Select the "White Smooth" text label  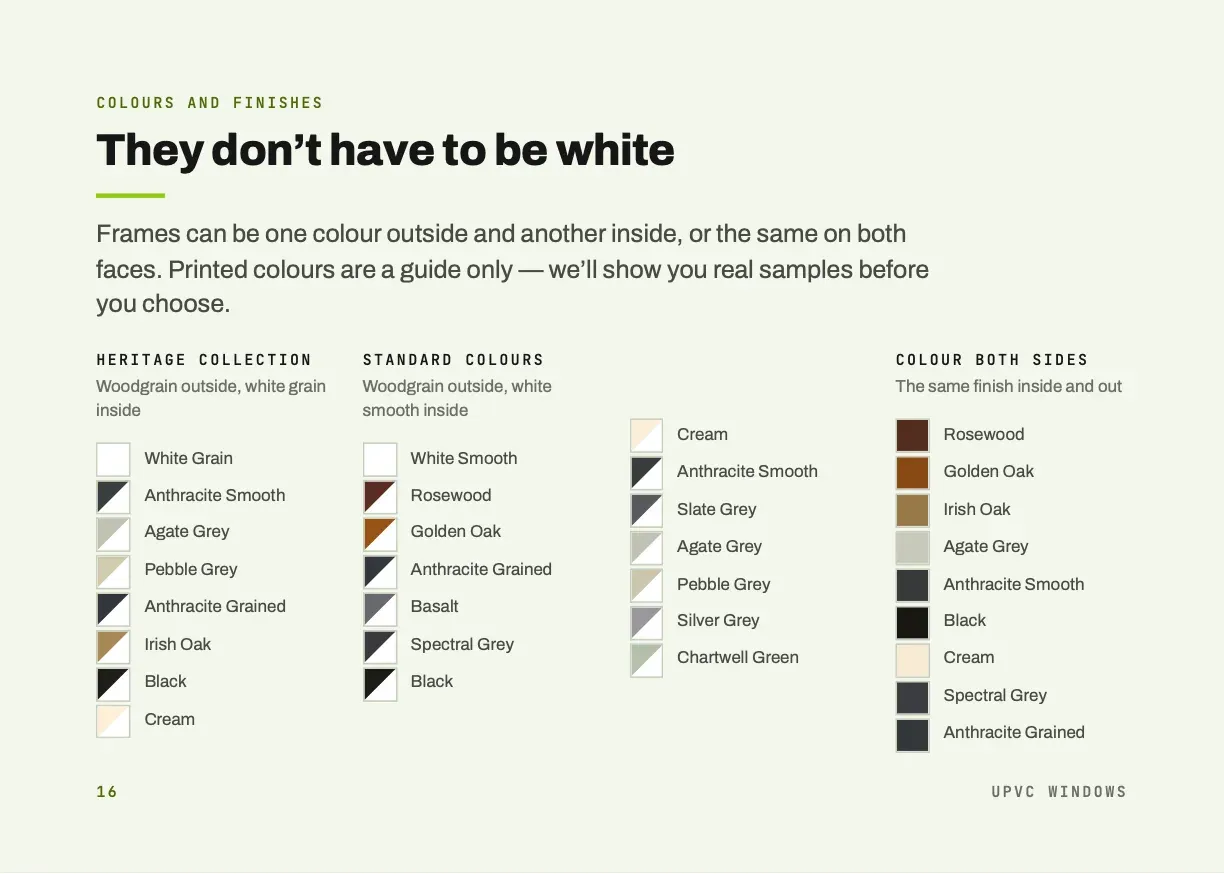pyautogui.click(x=464, y=459)
